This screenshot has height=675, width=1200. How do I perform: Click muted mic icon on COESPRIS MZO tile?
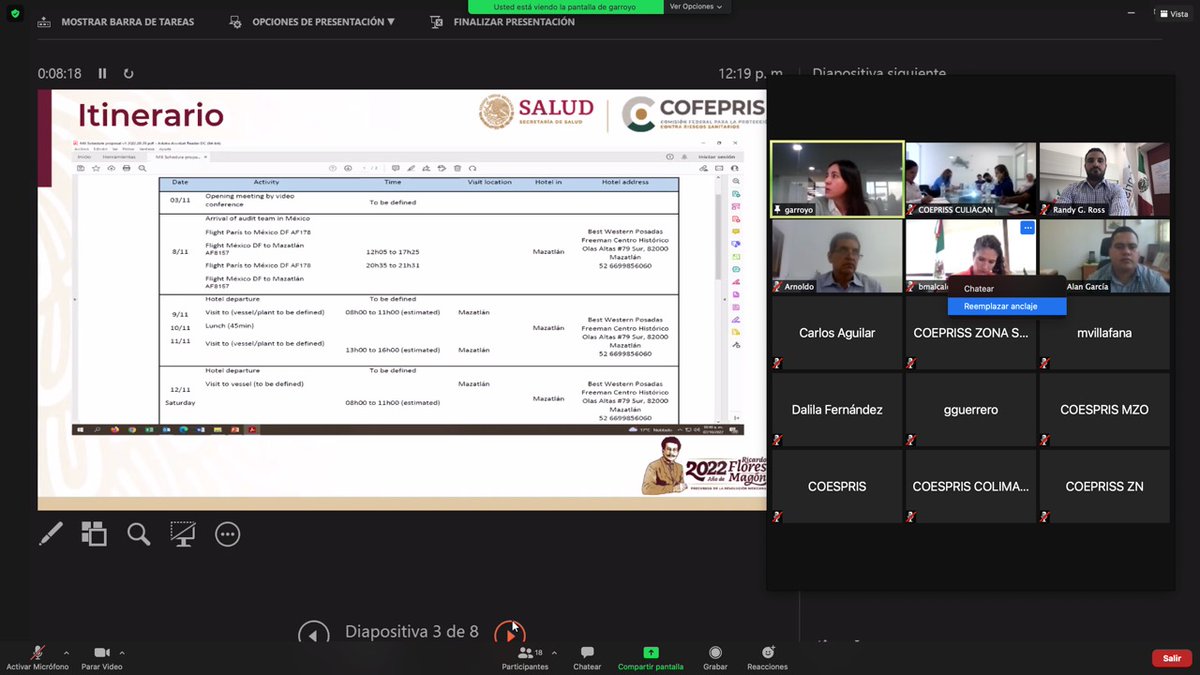[1044, 440]
